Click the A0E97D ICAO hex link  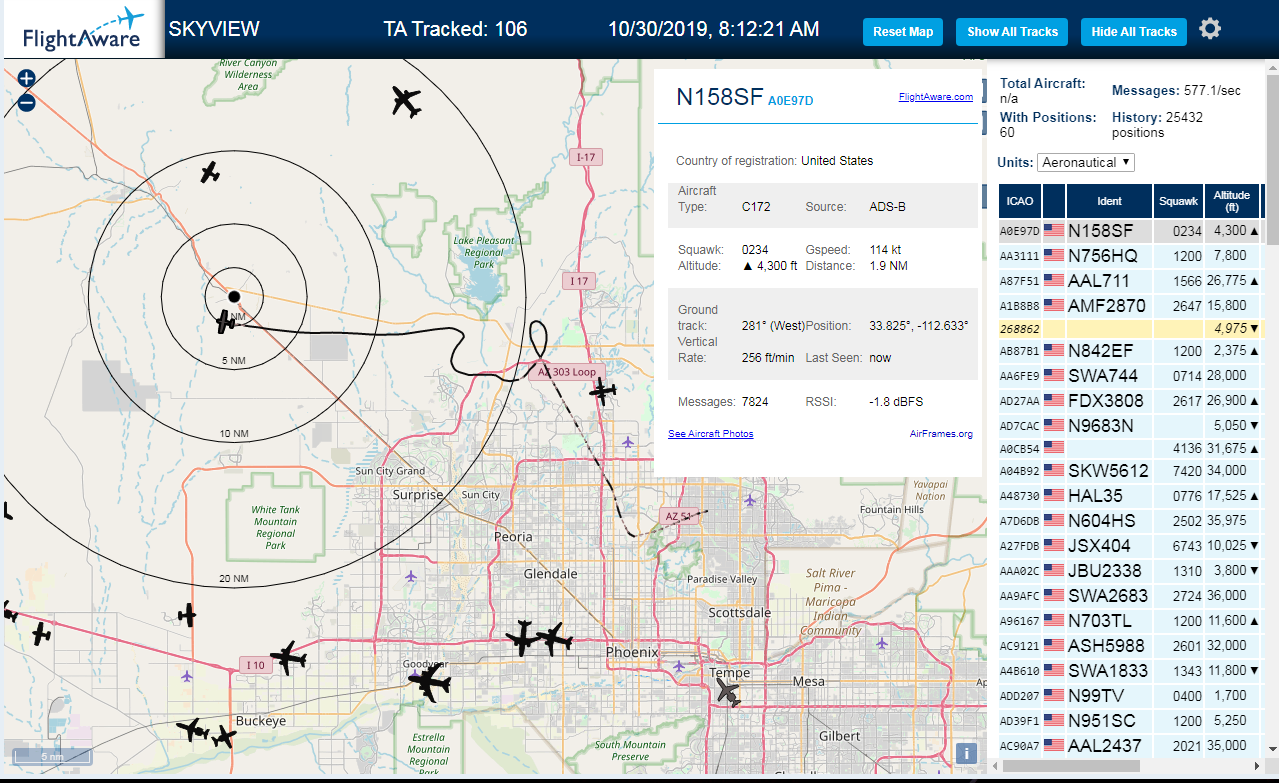(791, 101)
